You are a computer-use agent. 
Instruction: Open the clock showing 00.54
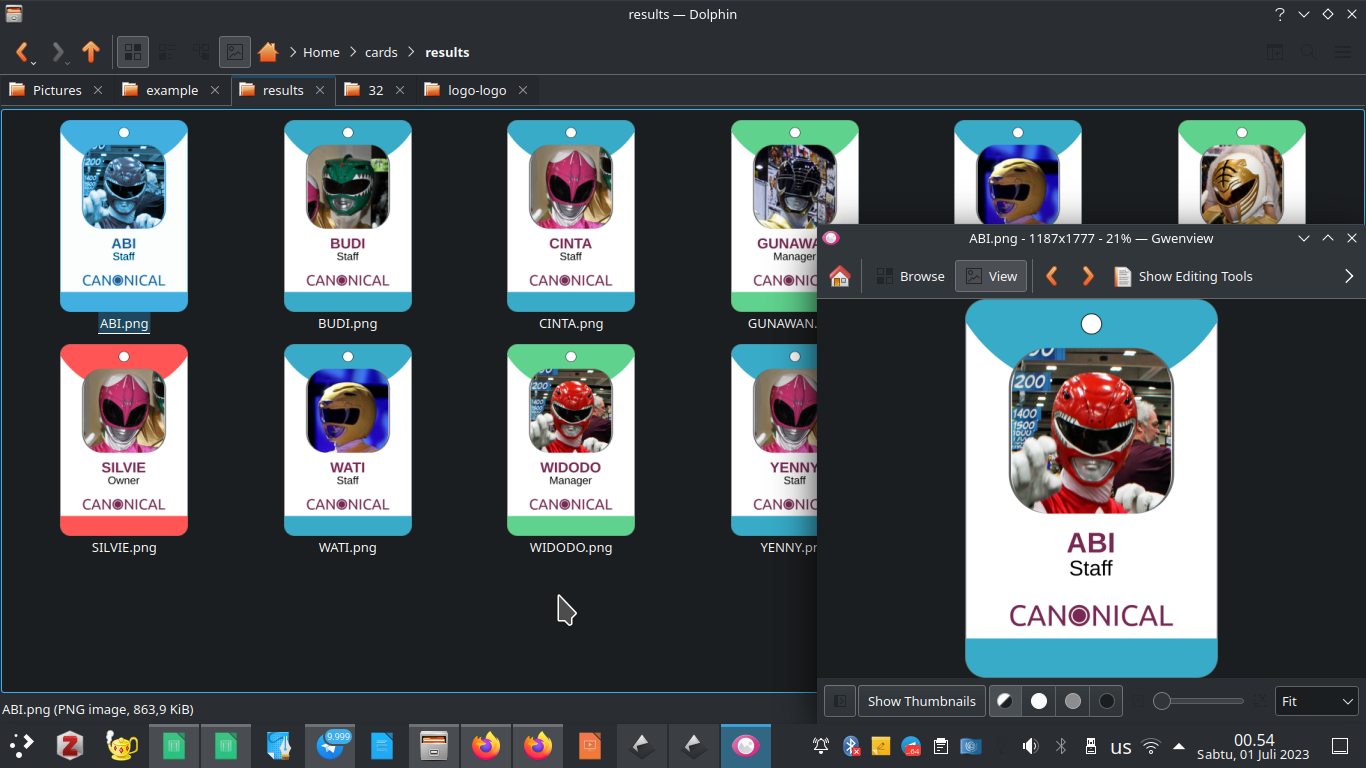[x=1253, y=746]
